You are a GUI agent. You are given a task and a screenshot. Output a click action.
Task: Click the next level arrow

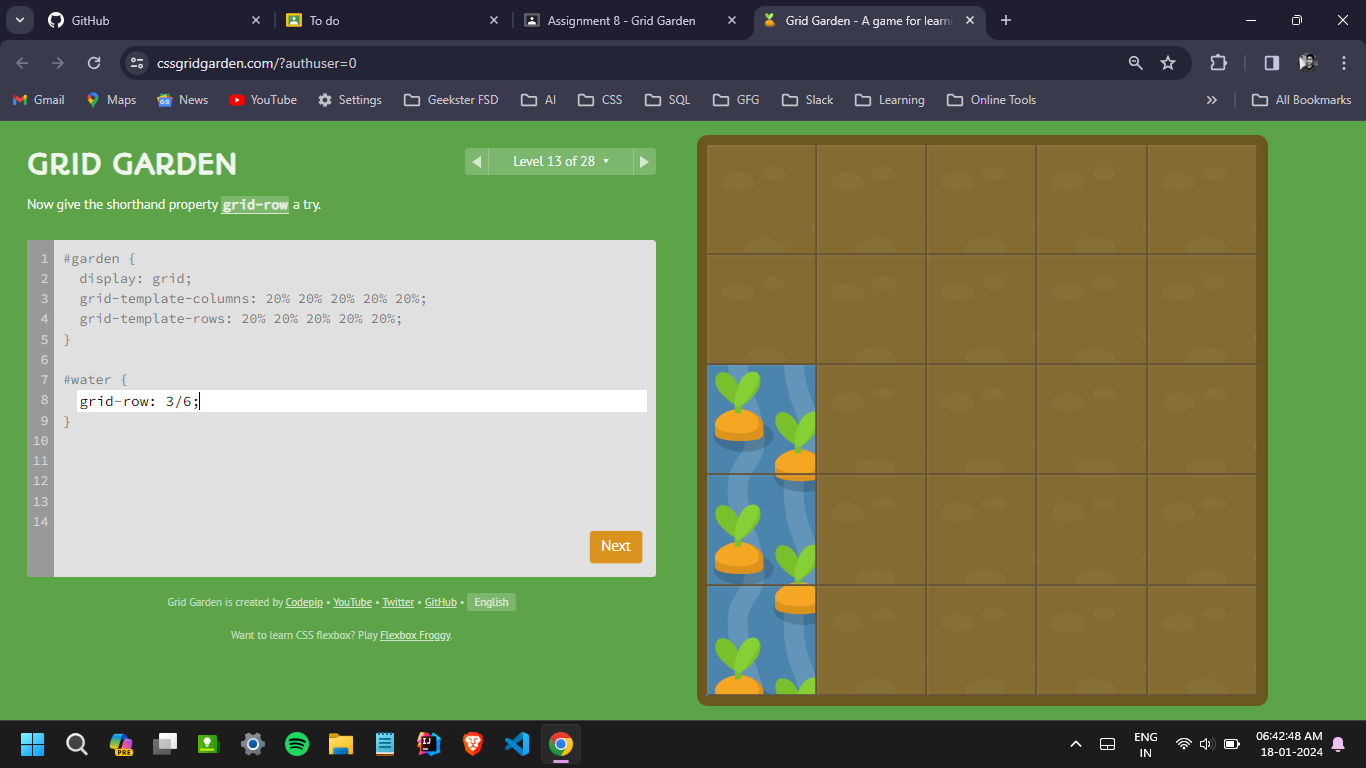pos(644,162)
